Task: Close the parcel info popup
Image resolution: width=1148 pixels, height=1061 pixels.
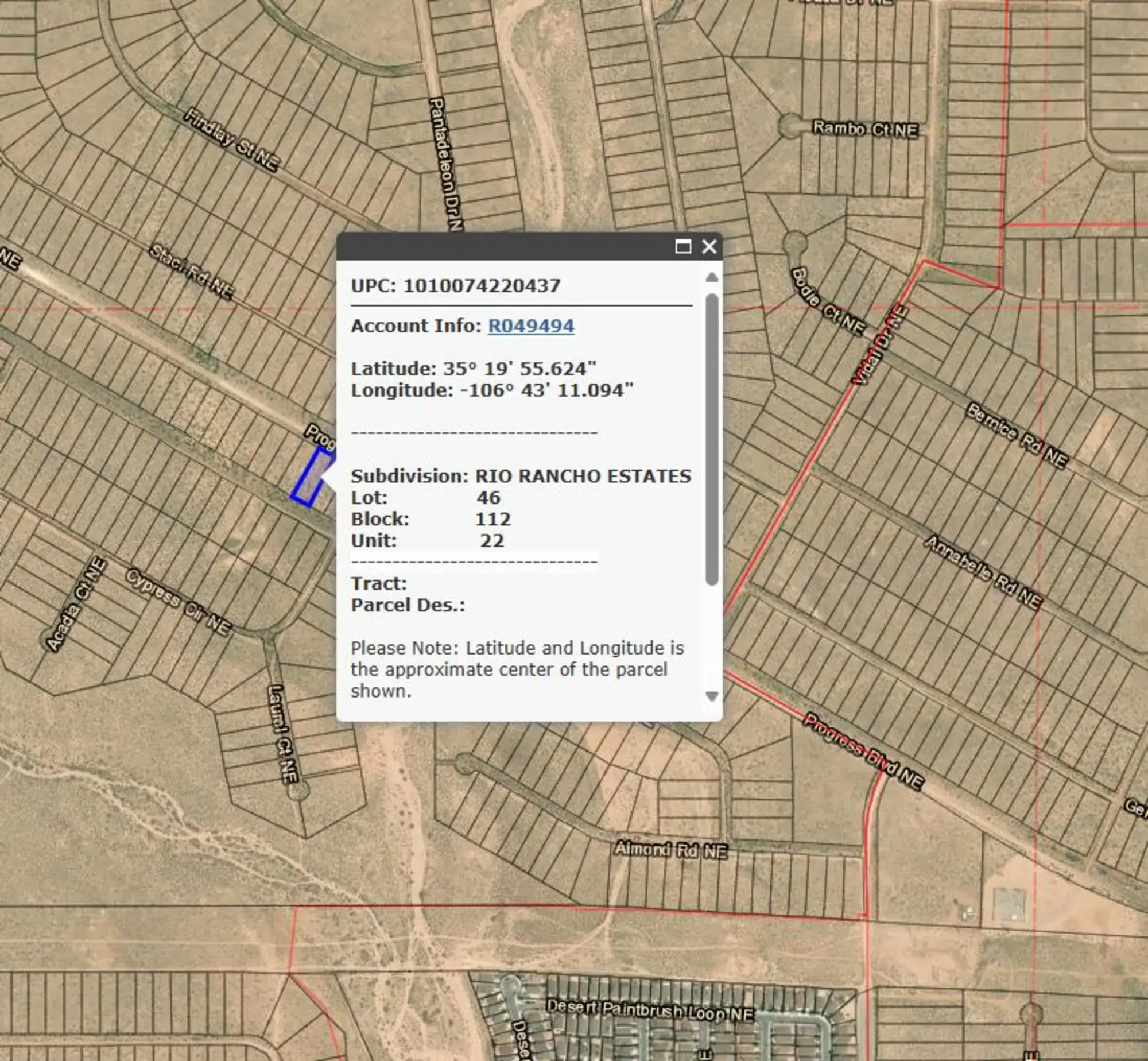Action: [709, 247]
